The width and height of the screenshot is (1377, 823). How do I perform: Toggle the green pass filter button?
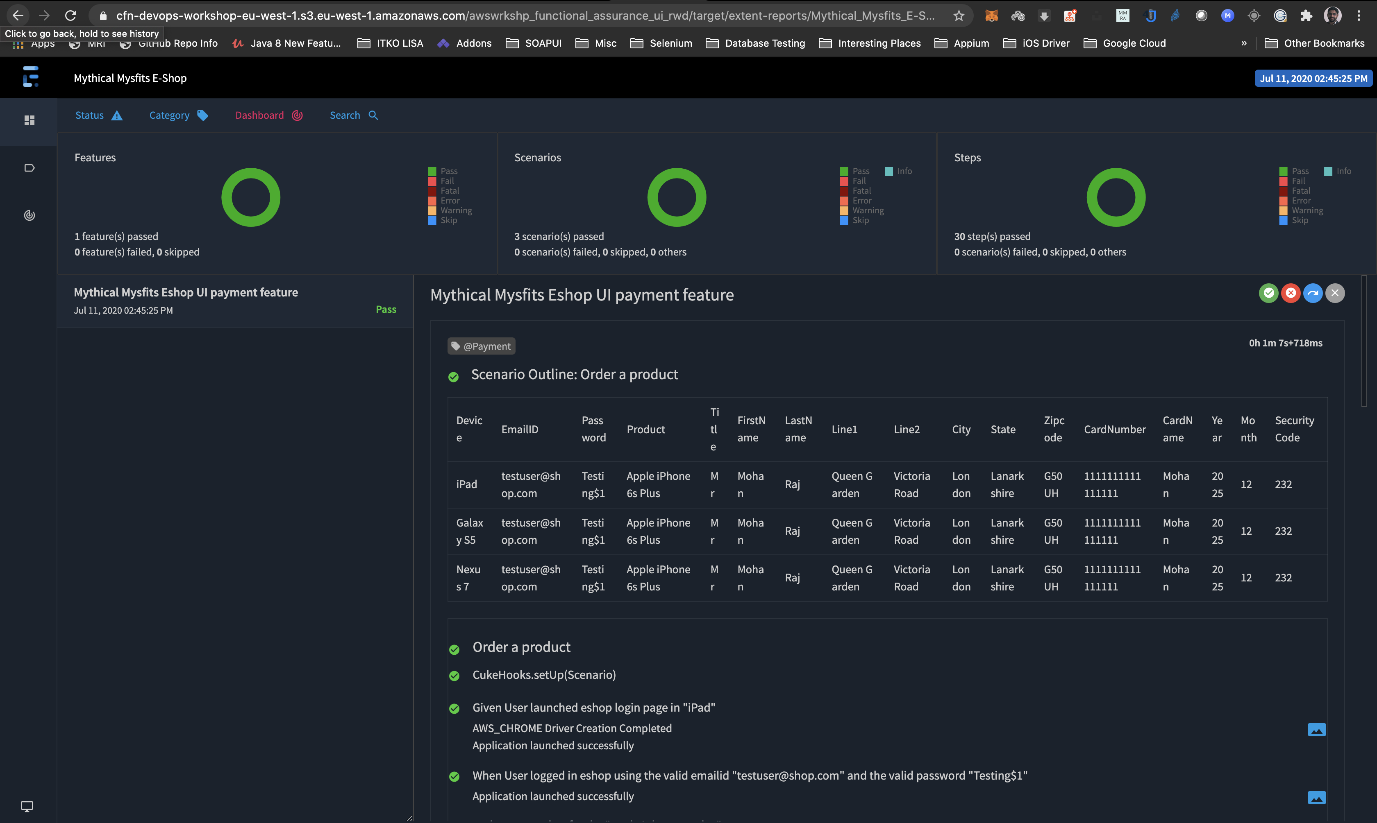[x=1268, y=293]
